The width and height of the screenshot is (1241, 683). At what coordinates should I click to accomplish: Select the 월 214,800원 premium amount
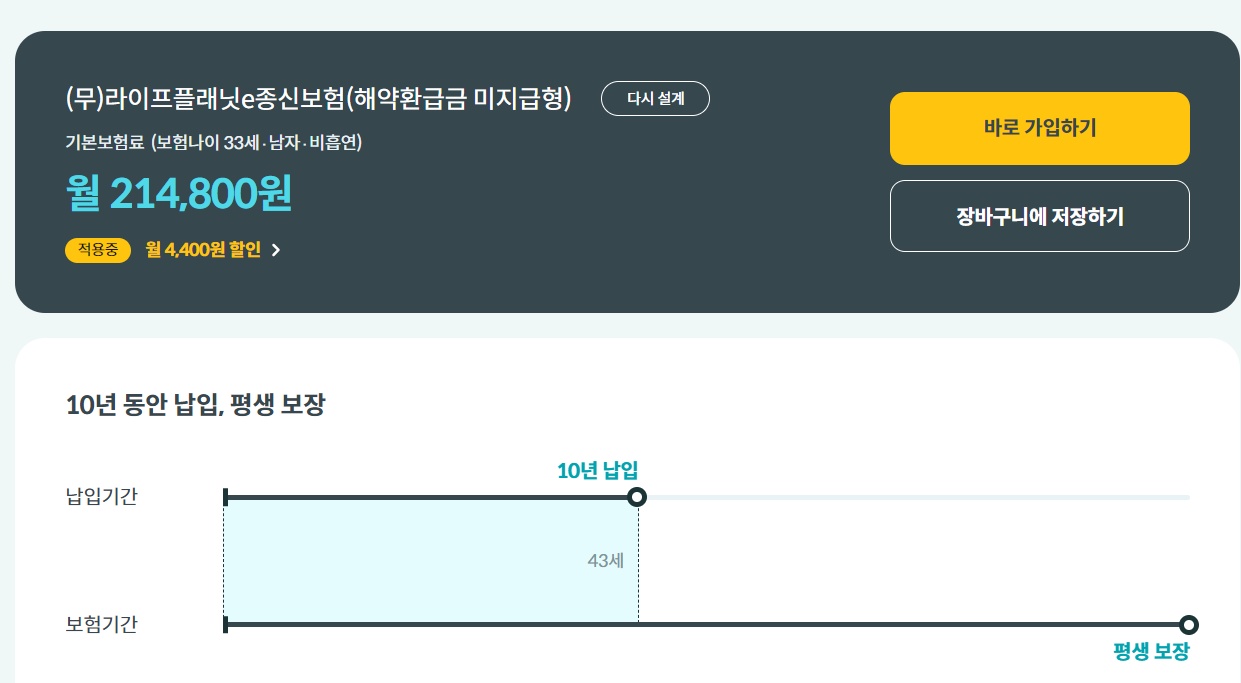[178, 196]
